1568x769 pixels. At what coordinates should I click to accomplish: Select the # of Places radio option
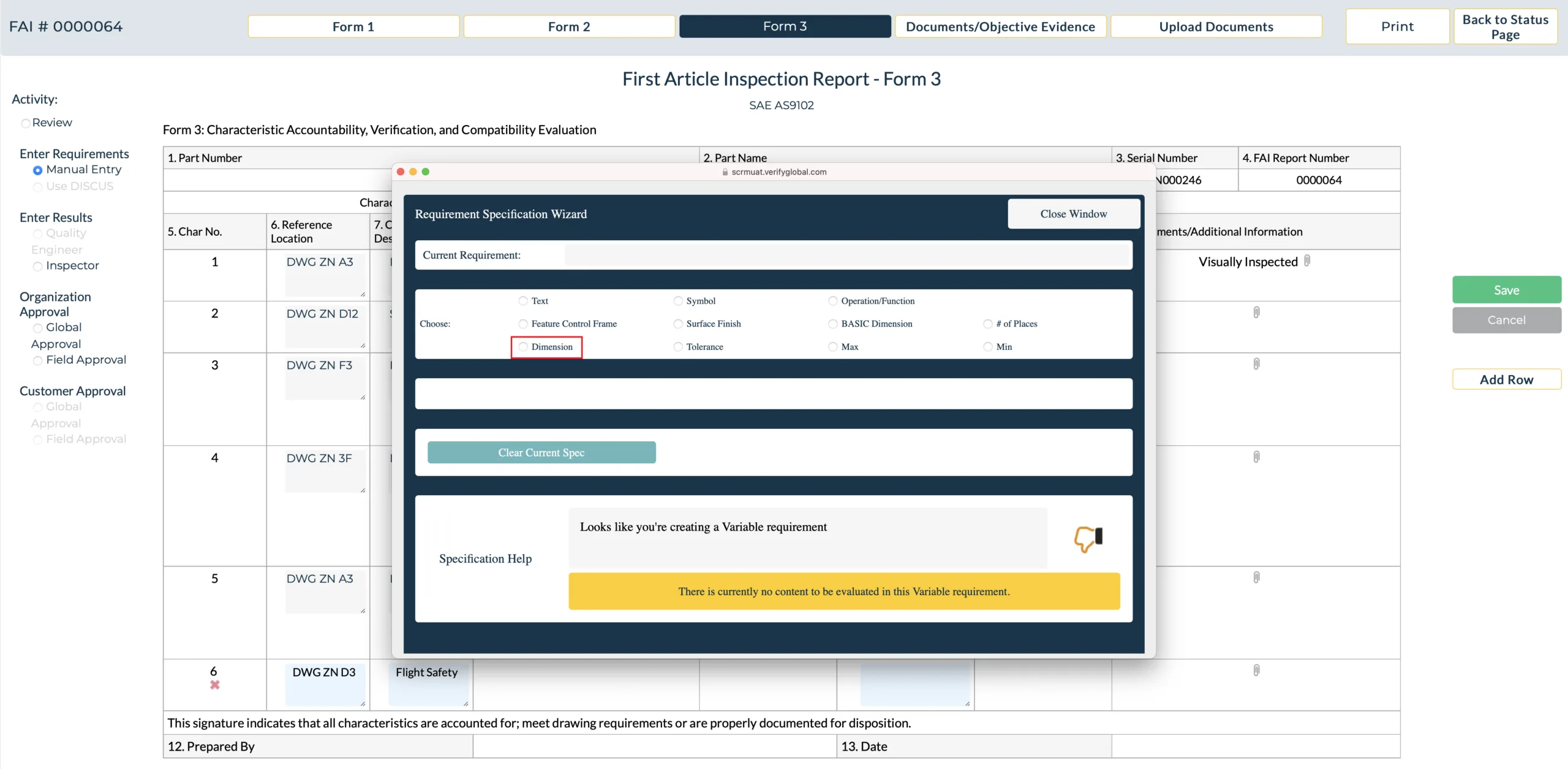tap(988, 324)
